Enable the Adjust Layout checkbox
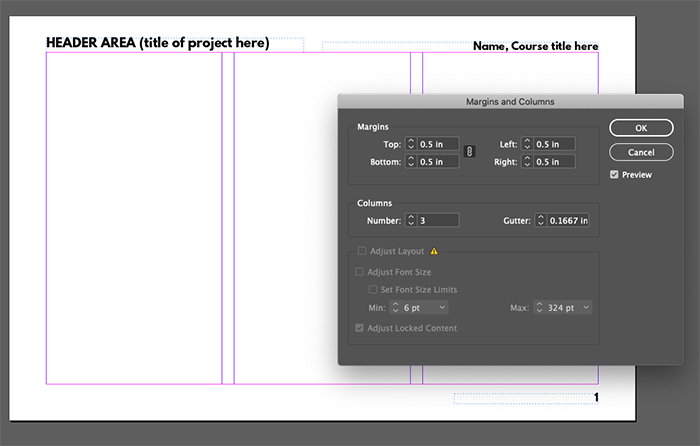Viewport: 700px width, 446px height. click(362, 251)
